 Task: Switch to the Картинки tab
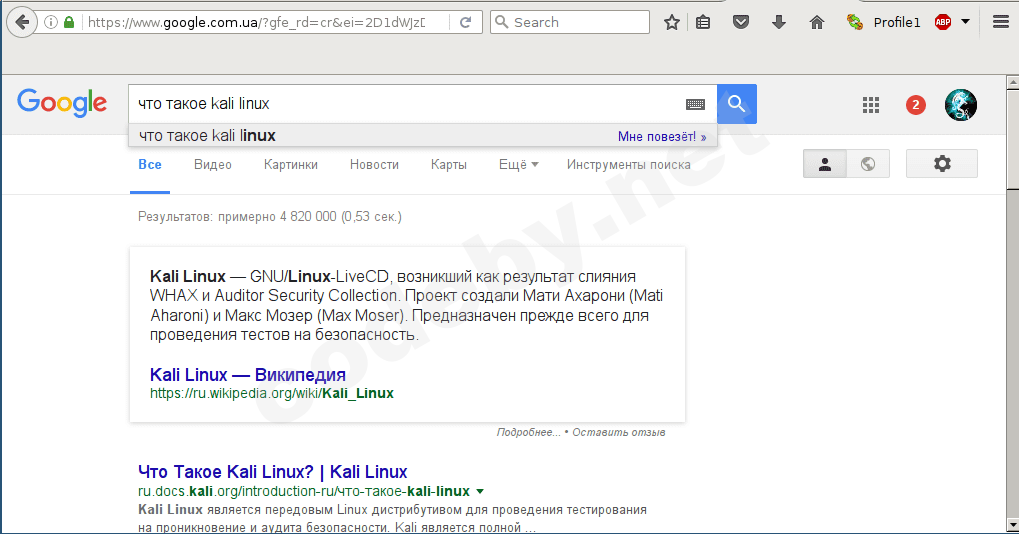[291, 165]
